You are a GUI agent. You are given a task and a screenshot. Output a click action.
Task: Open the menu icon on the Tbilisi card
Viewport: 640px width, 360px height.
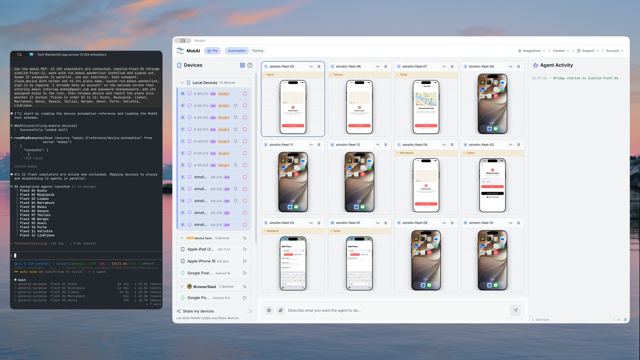452,66
